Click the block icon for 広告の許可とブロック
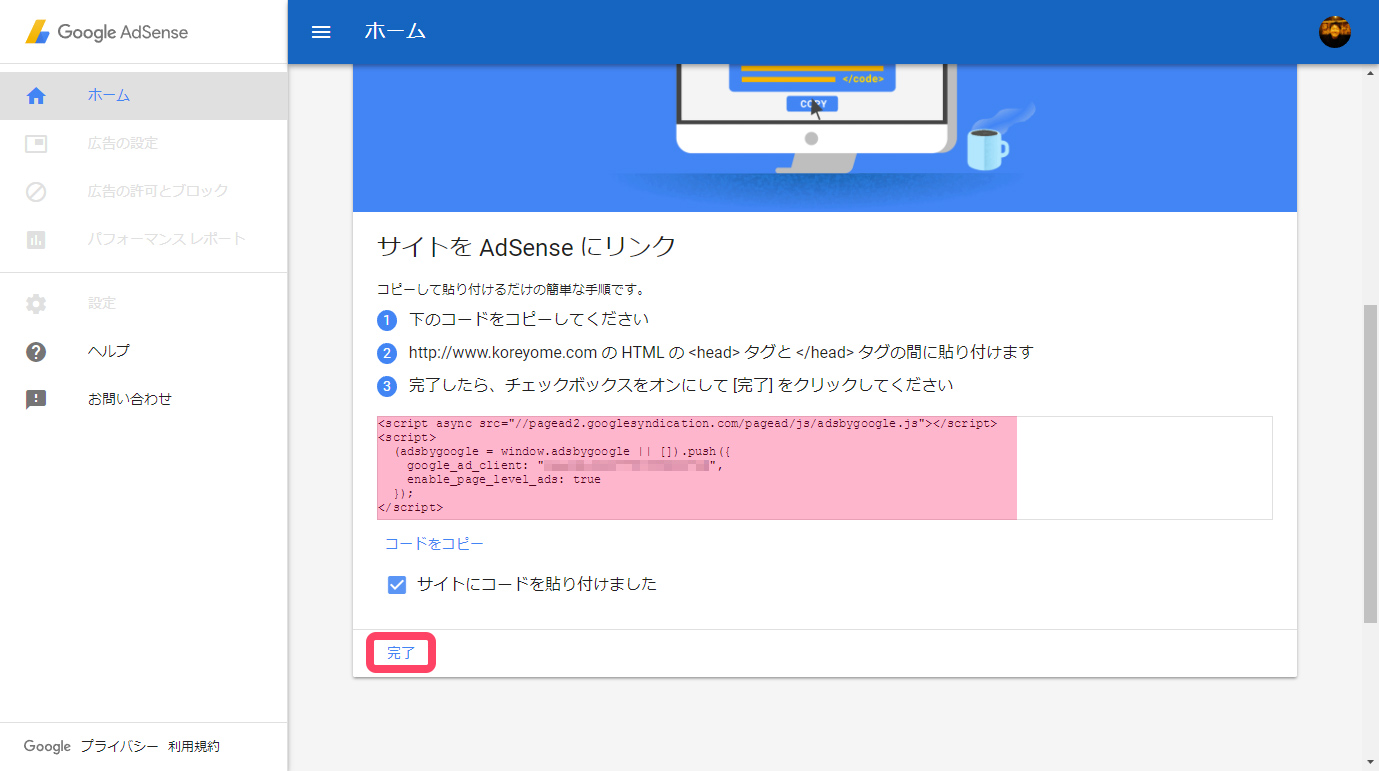Viewport: 1379px width, 771px height. coord(36,191)
